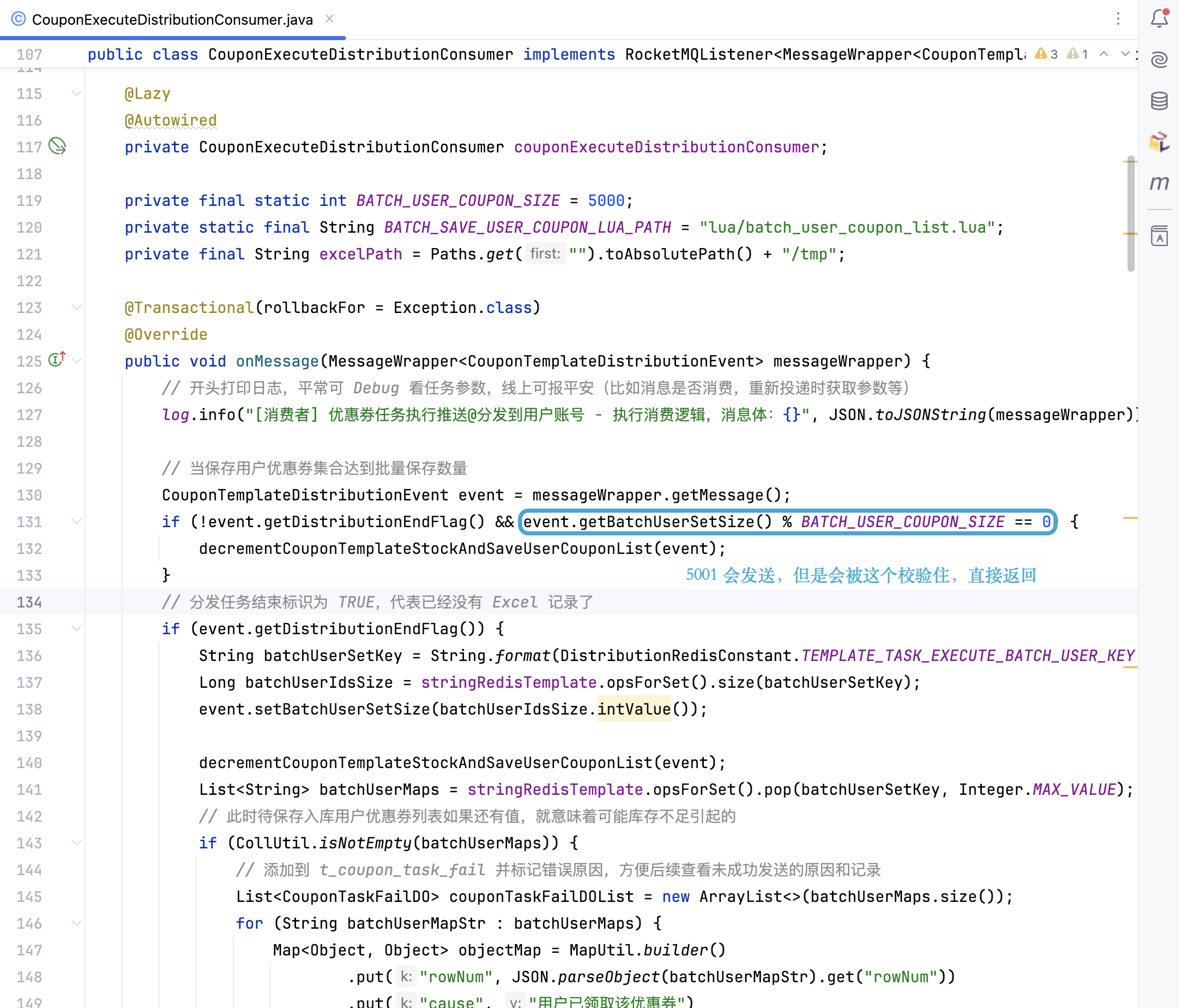Image resolution: width=1179 pixels, height=1008 pixels.
Task: Collapse the if block at line 131
Action: tap(76, 522)
